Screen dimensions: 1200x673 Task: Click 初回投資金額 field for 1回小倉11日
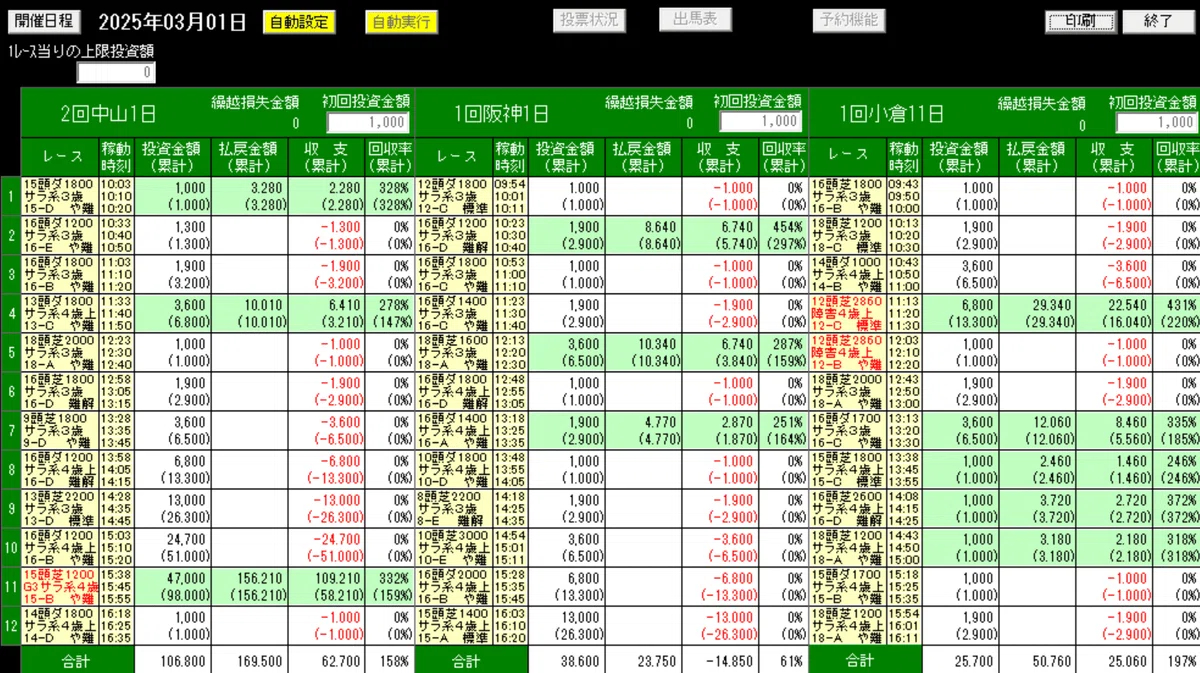[x=1156, y=121]
